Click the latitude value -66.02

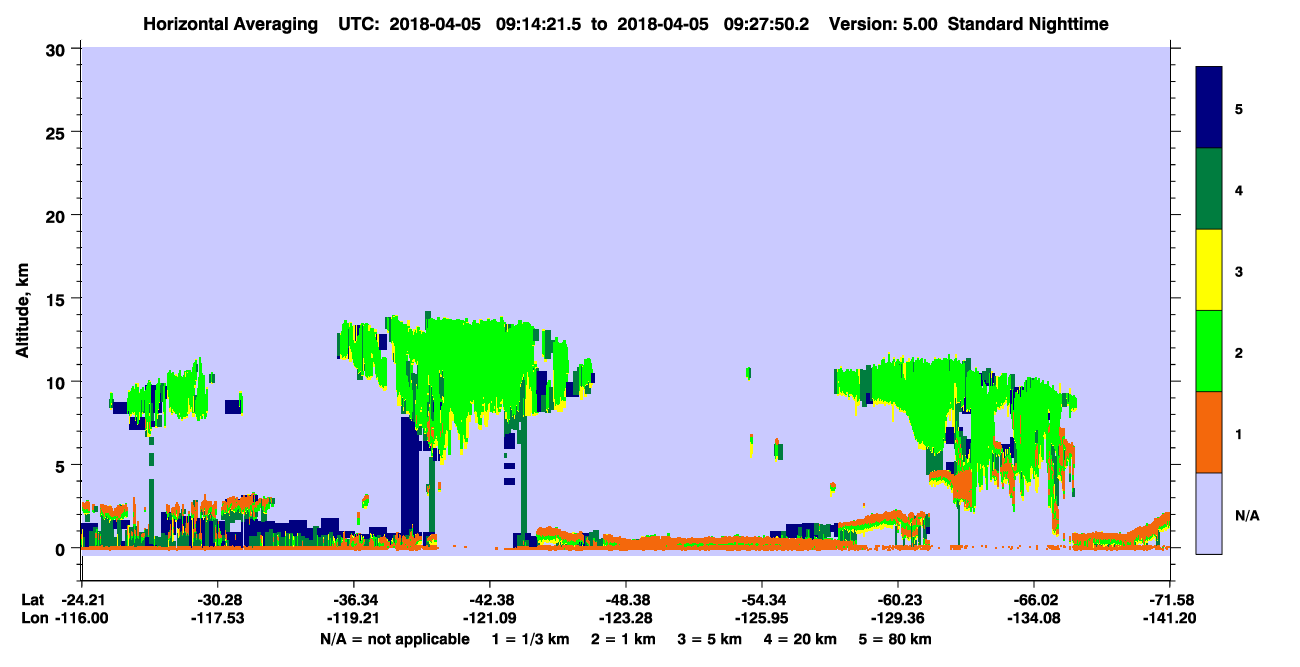tap(1034, 600)
